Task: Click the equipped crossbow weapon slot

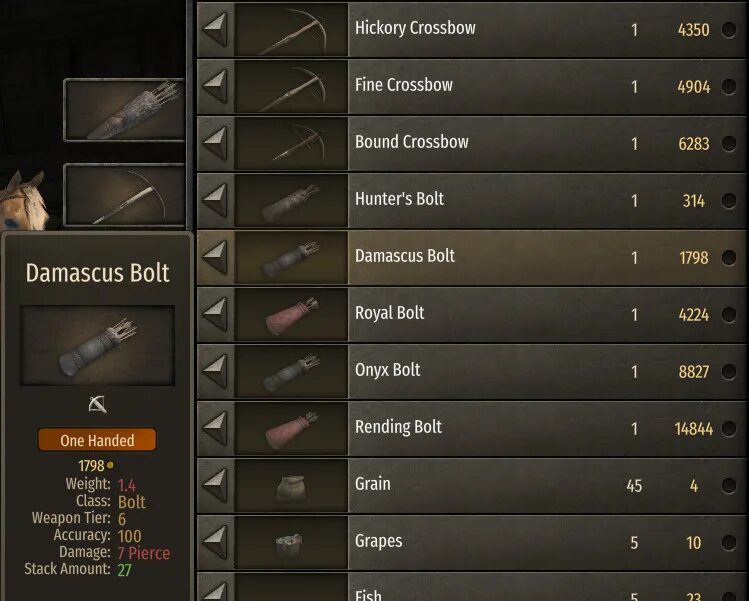Action: tap(124, 195)
